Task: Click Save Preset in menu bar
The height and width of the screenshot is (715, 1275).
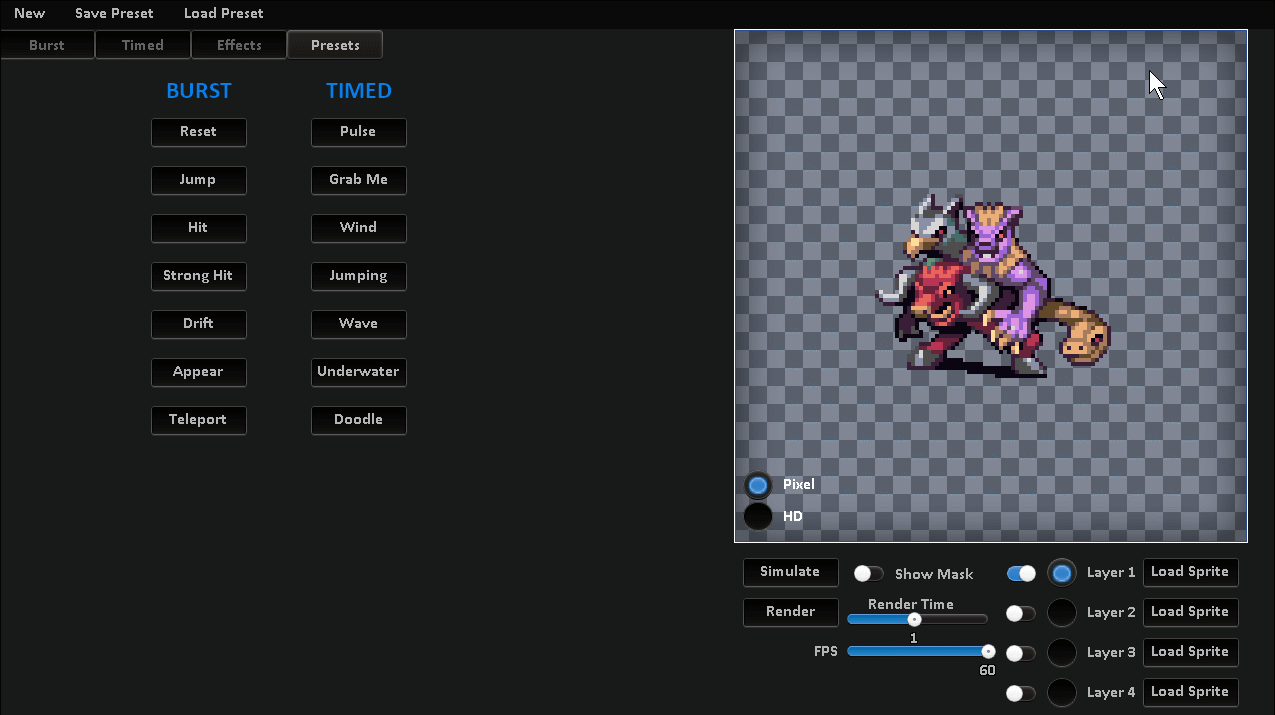Action: 114,13
